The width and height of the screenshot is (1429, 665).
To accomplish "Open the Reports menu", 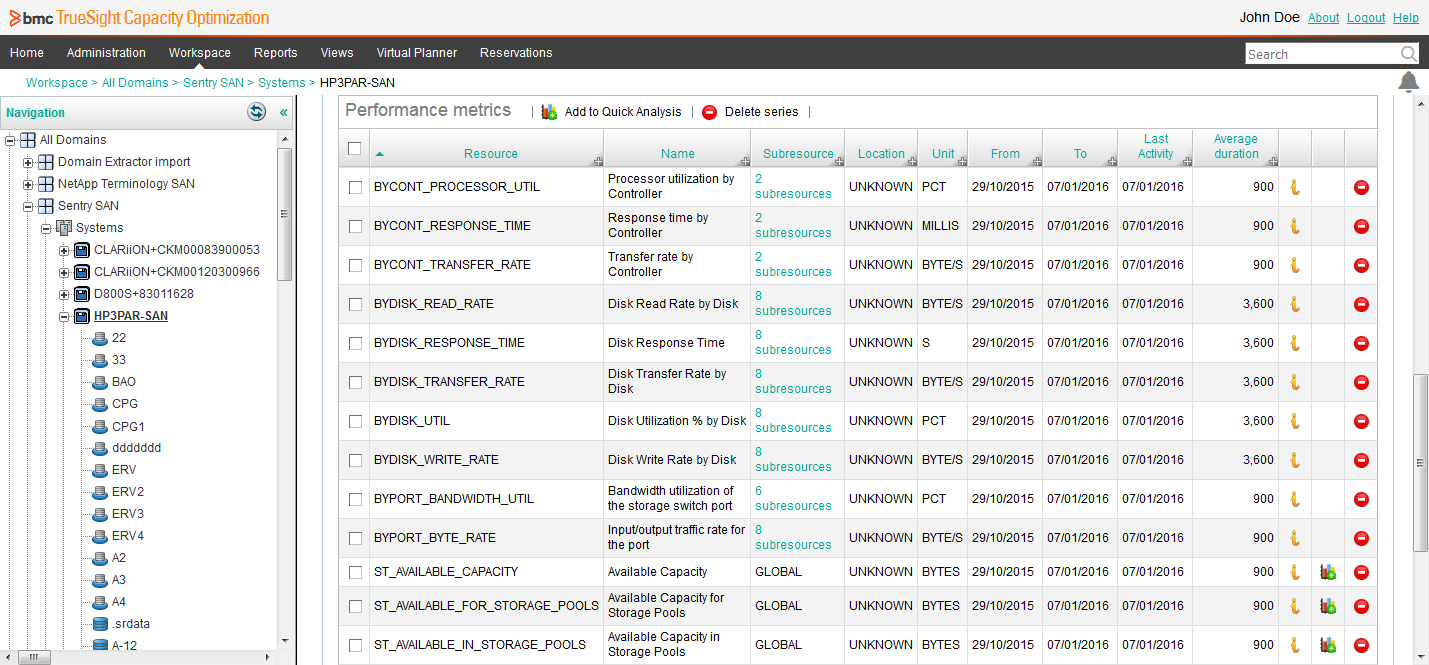I will (276, 53).
